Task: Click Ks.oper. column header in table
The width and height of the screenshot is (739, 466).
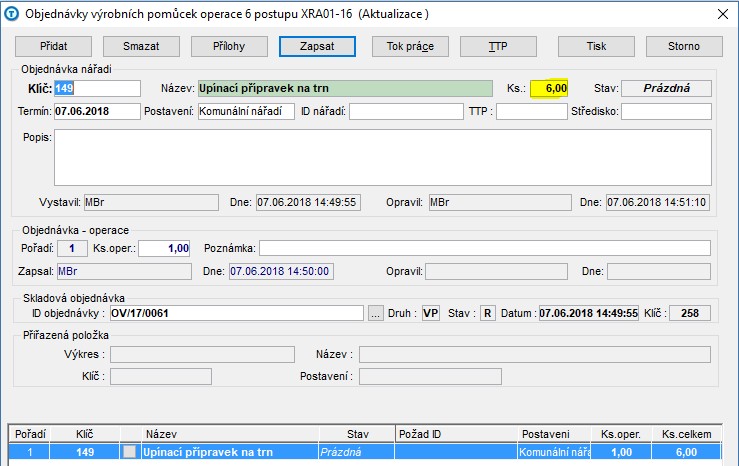Action: [x=621, y=434]
